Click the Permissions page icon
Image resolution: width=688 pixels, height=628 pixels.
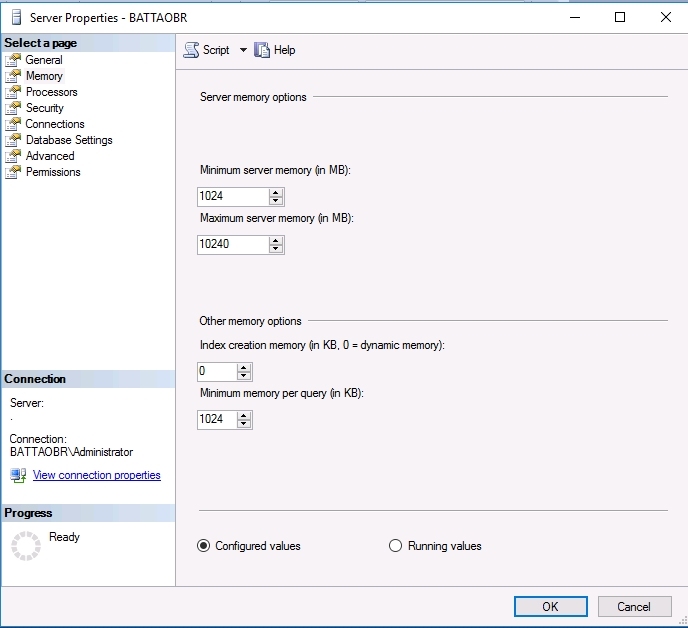13,172
